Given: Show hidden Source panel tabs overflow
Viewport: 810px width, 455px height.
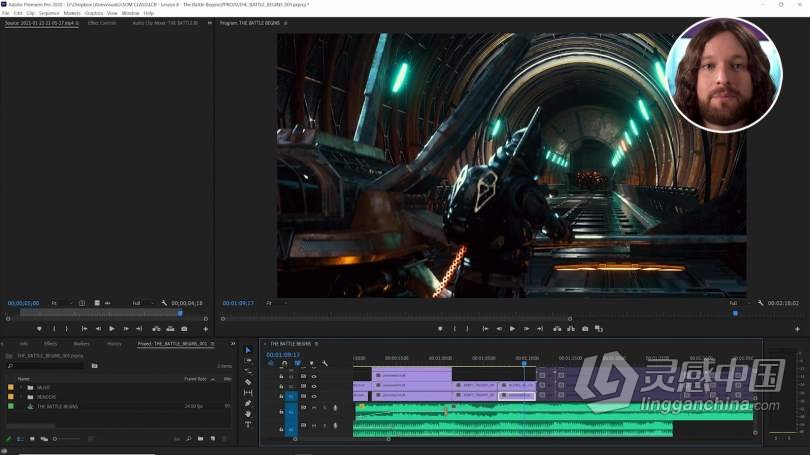Looking at the screenshot, I should coord(209,23).
